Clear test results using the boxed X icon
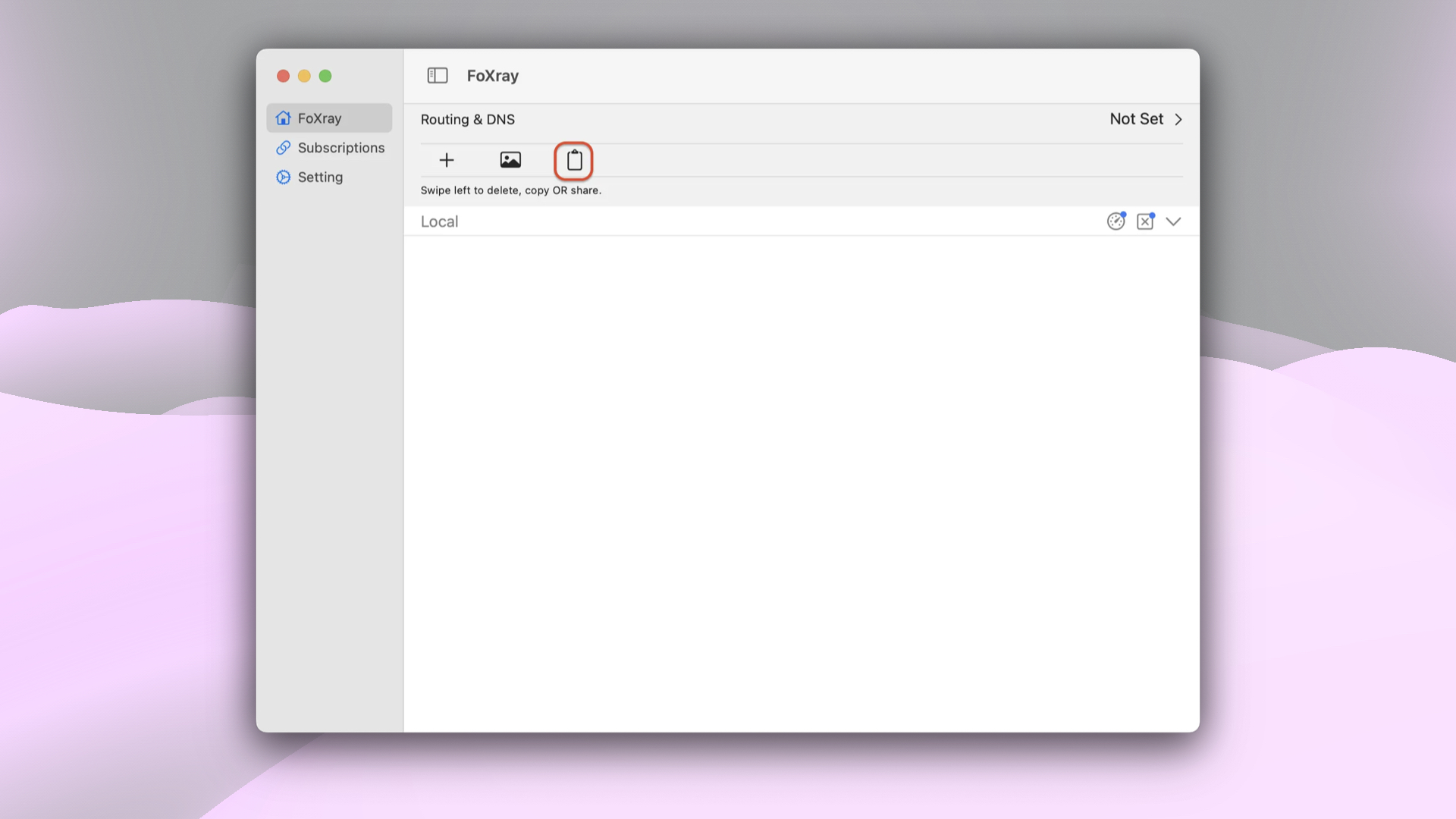Screen dimensions: 1456x819 [1144, 221]
